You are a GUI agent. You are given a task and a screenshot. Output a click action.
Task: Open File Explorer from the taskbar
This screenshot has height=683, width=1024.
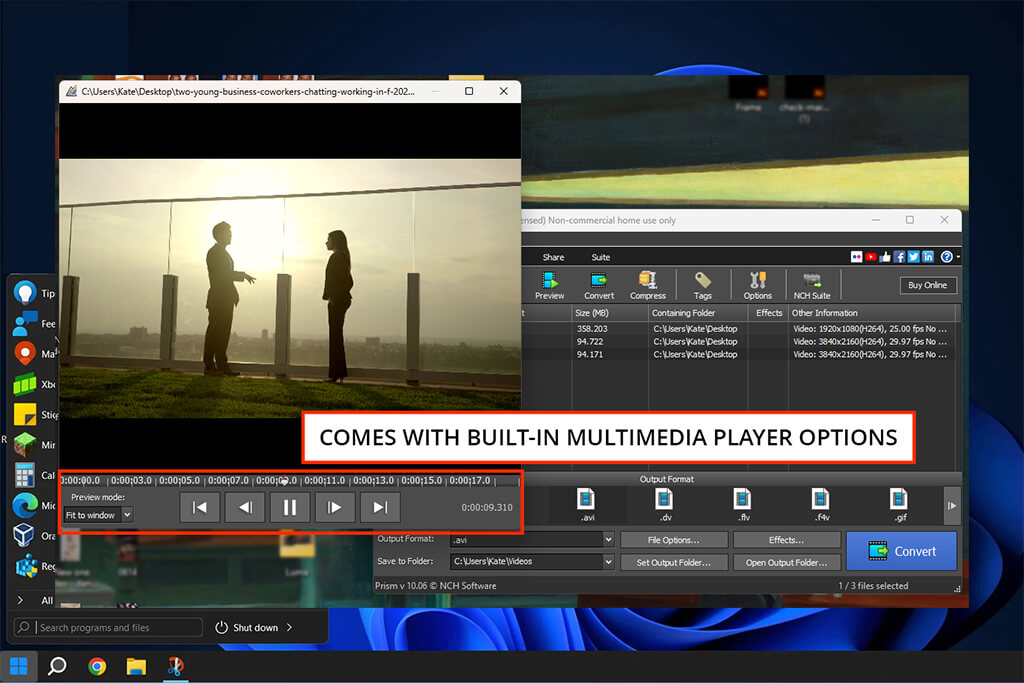[136, 666]
